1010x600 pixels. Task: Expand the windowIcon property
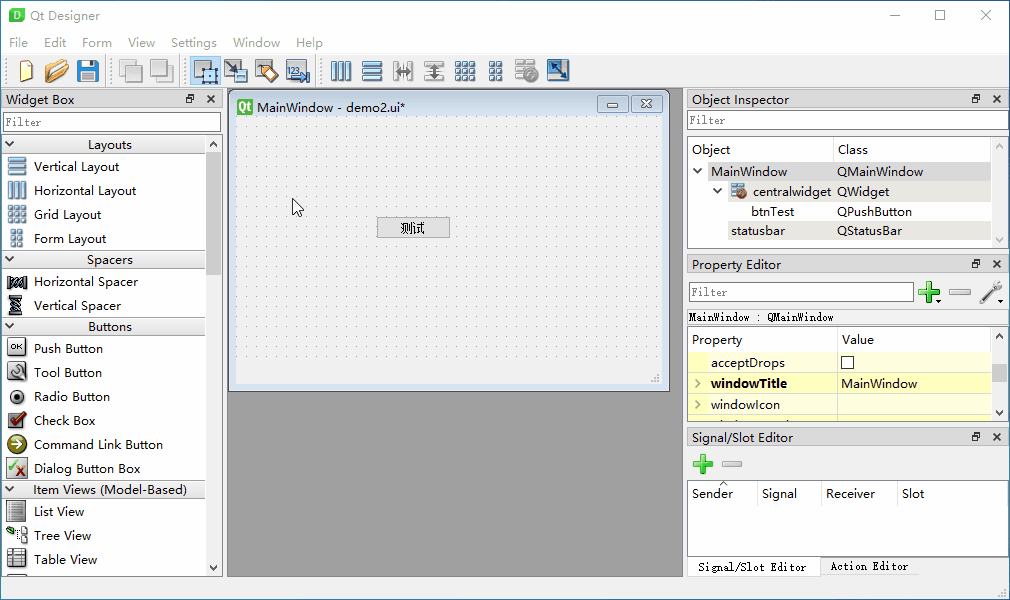(x=698, y=405)
